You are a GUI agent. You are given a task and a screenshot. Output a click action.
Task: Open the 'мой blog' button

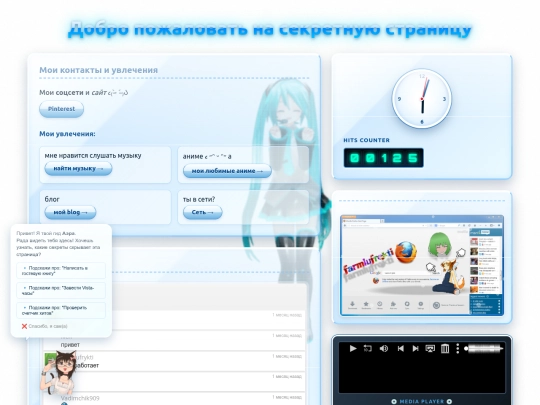[70, 212]
